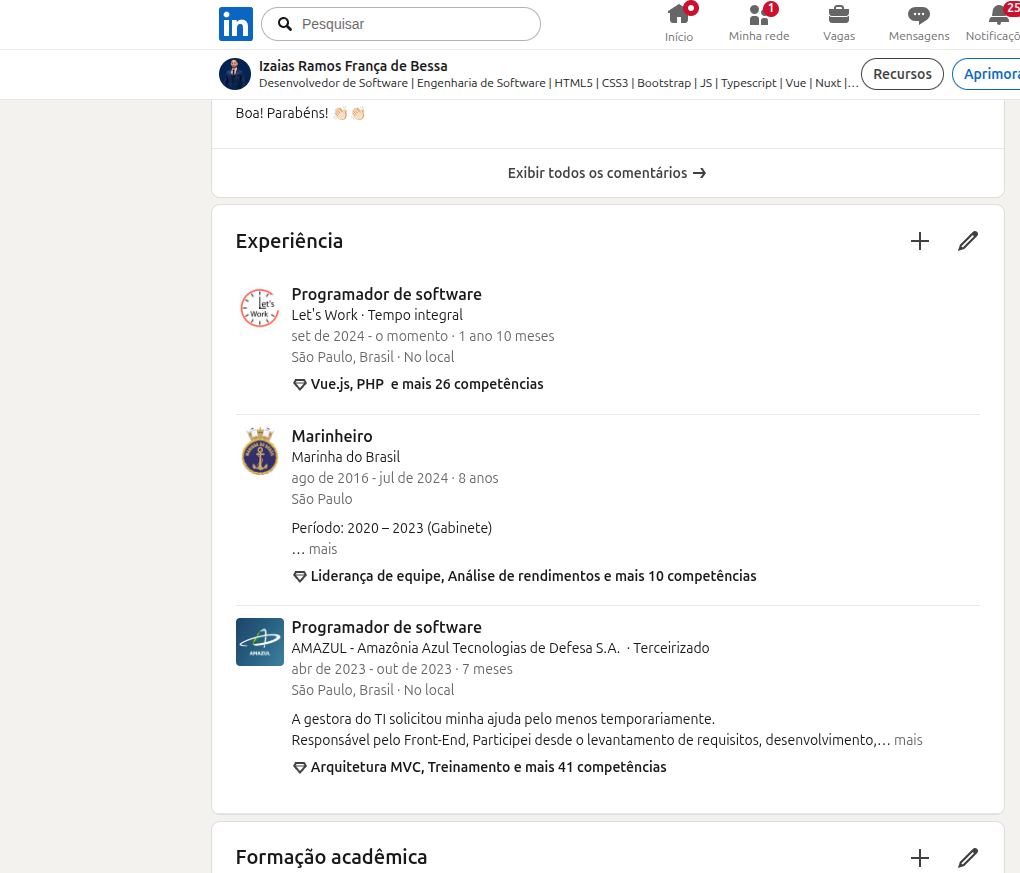Open the Notificações bell tab
The width and height of the screenshot is (1020, 873).
tap(993, 24)
